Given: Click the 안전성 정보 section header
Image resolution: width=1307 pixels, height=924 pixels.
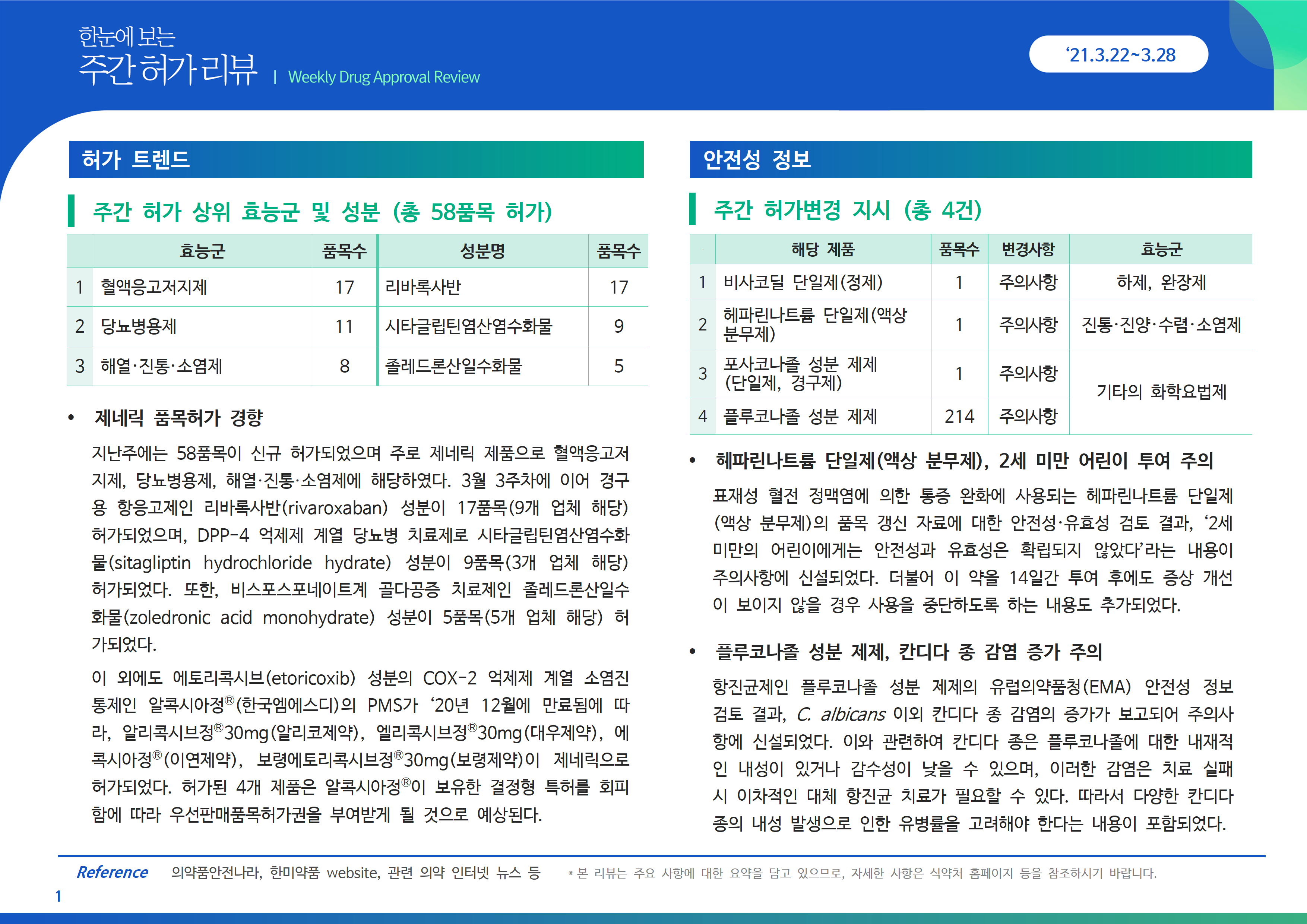Looking at the screenshot, I should 757,159.
